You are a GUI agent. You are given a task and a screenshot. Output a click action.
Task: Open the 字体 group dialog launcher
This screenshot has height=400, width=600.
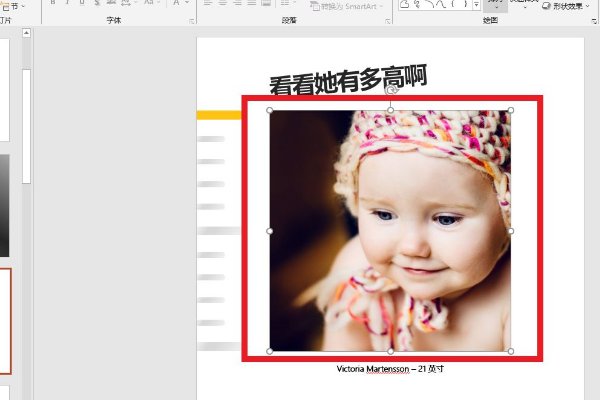point(192,21)
